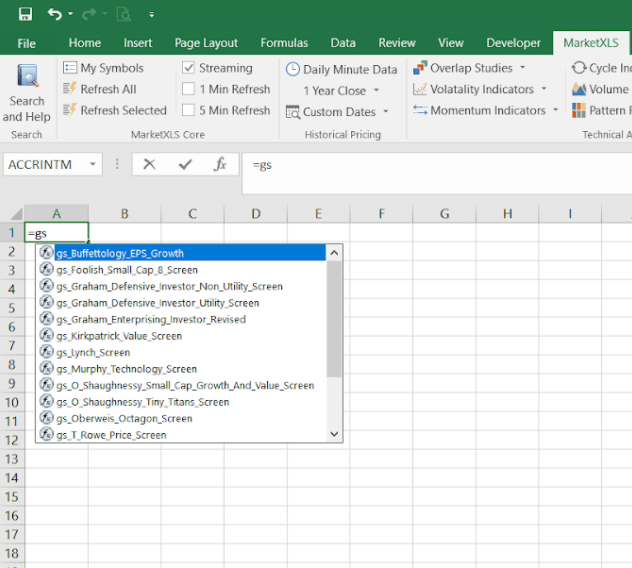Expand the 1 Year Close dropdown
This screenshot has height=568, width=632.
coord(376,90)
